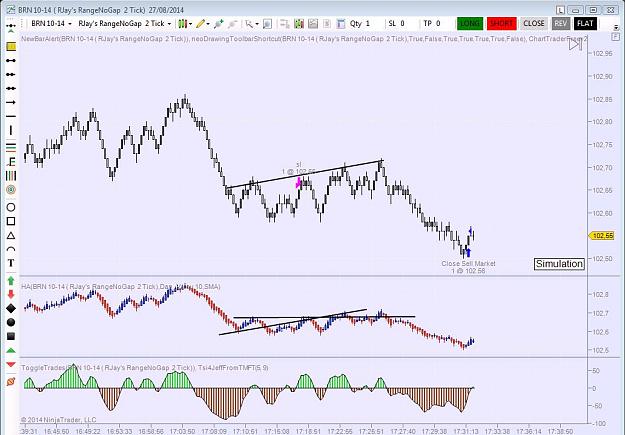The width and height of the screenshot is (625, 435).
Task: Click the small F icon at chart top right
Action: [615, 37]
